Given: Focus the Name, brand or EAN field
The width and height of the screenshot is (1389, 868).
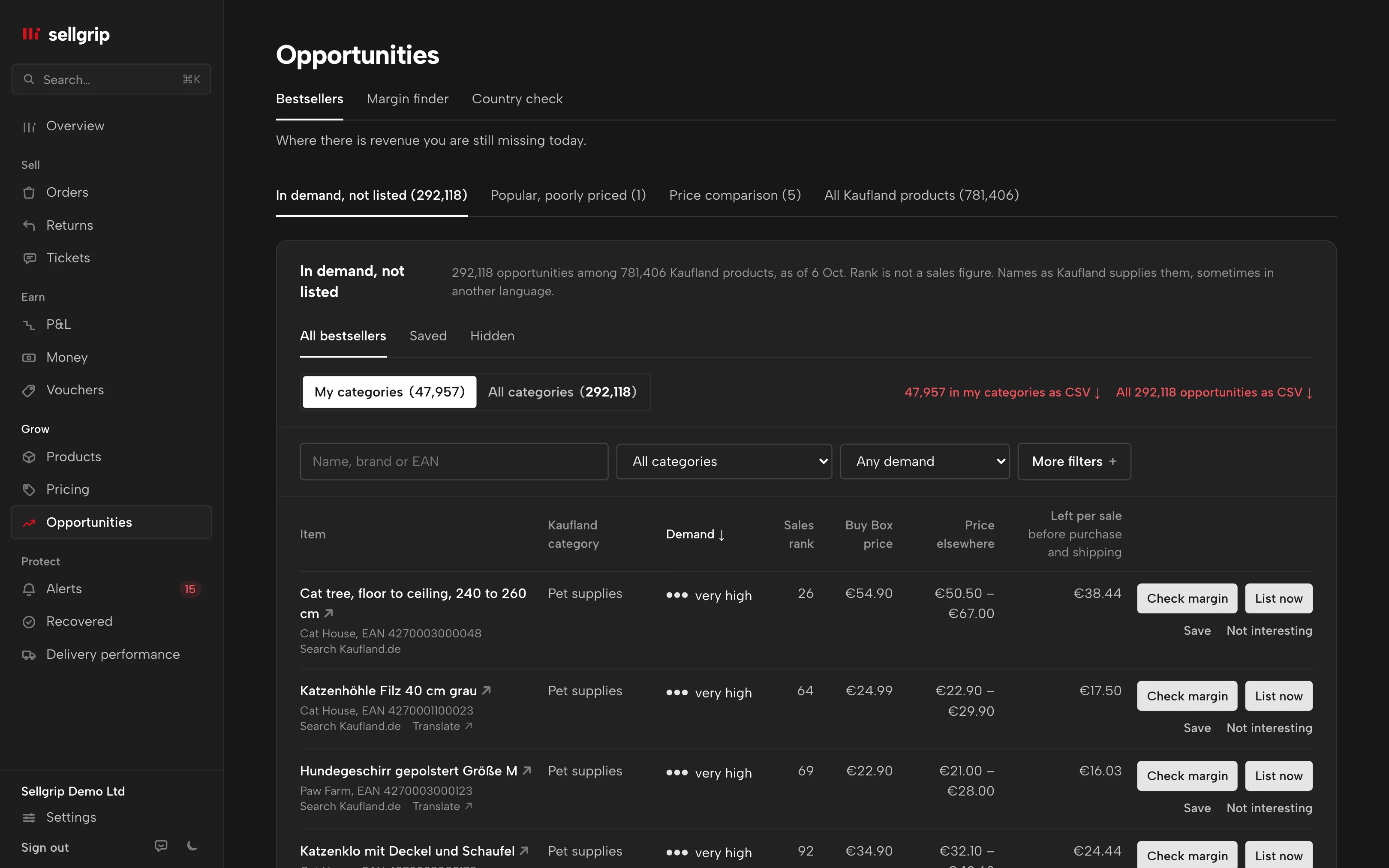Looking at the screenshot, I should [454, 462].
